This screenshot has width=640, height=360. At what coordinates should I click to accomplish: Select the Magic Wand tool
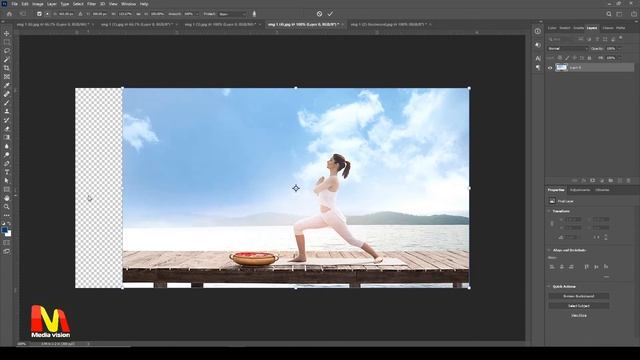click(x=7, y=60)
